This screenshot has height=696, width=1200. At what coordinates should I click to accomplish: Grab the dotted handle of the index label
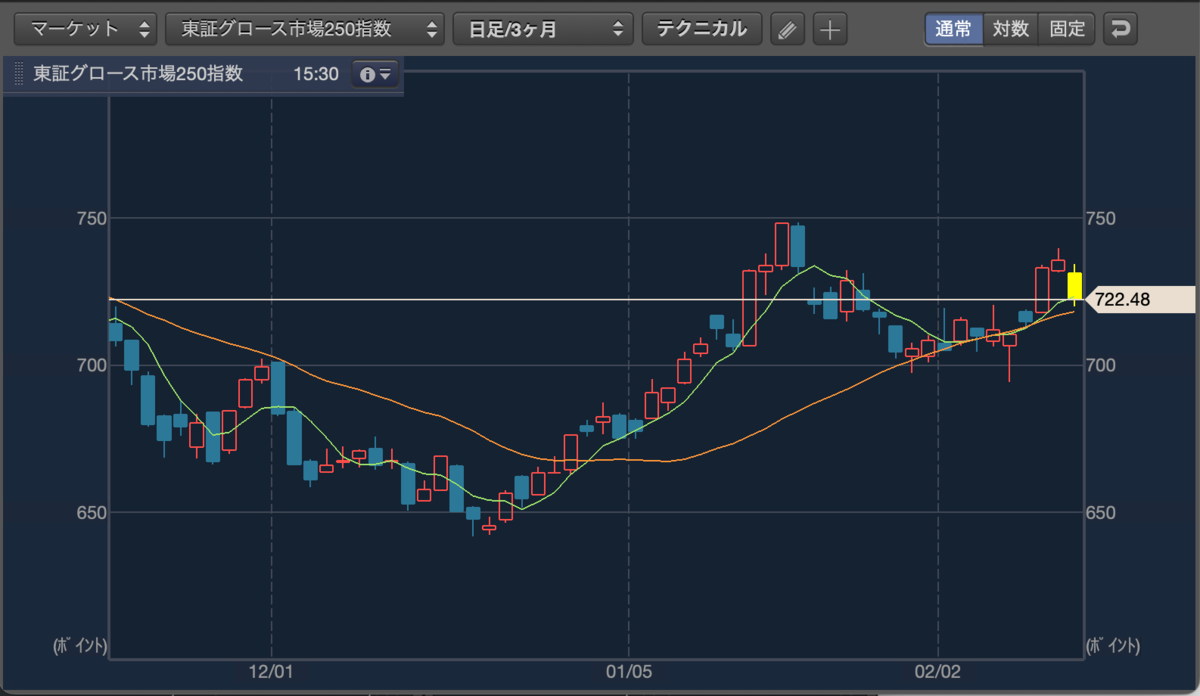coord(19,76)
